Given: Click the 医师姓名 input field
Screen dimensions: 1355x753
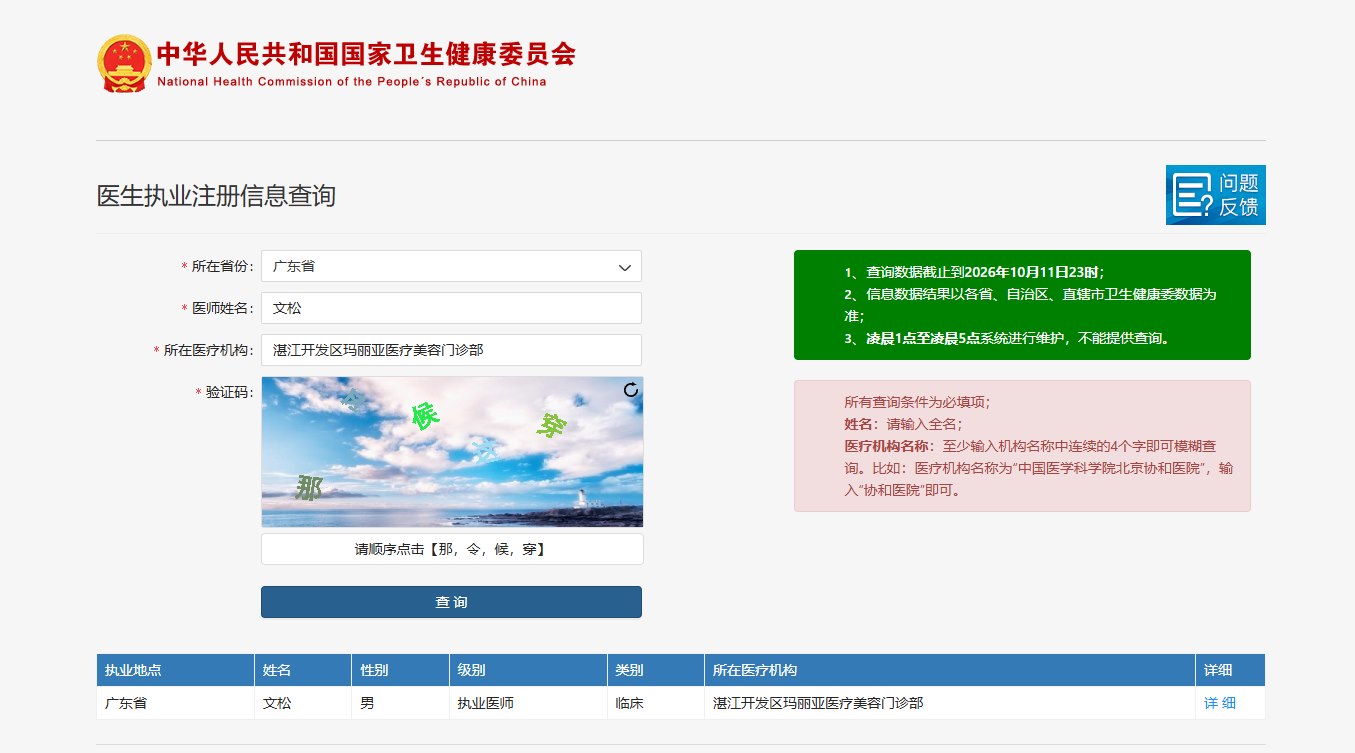Looking at the screenshot, I should tap(451, 308).
